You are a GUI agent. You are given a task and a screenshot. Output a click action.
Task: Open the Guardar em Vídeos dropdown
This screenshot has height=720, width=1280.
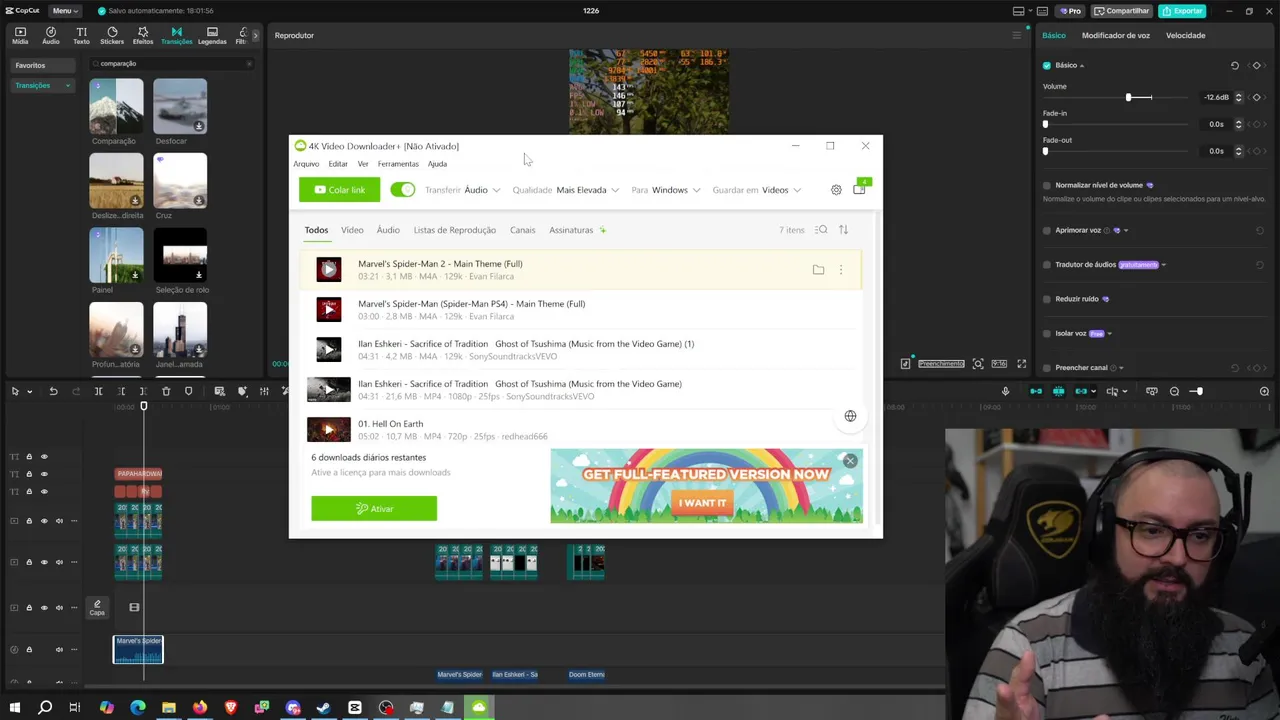[757, 190]
